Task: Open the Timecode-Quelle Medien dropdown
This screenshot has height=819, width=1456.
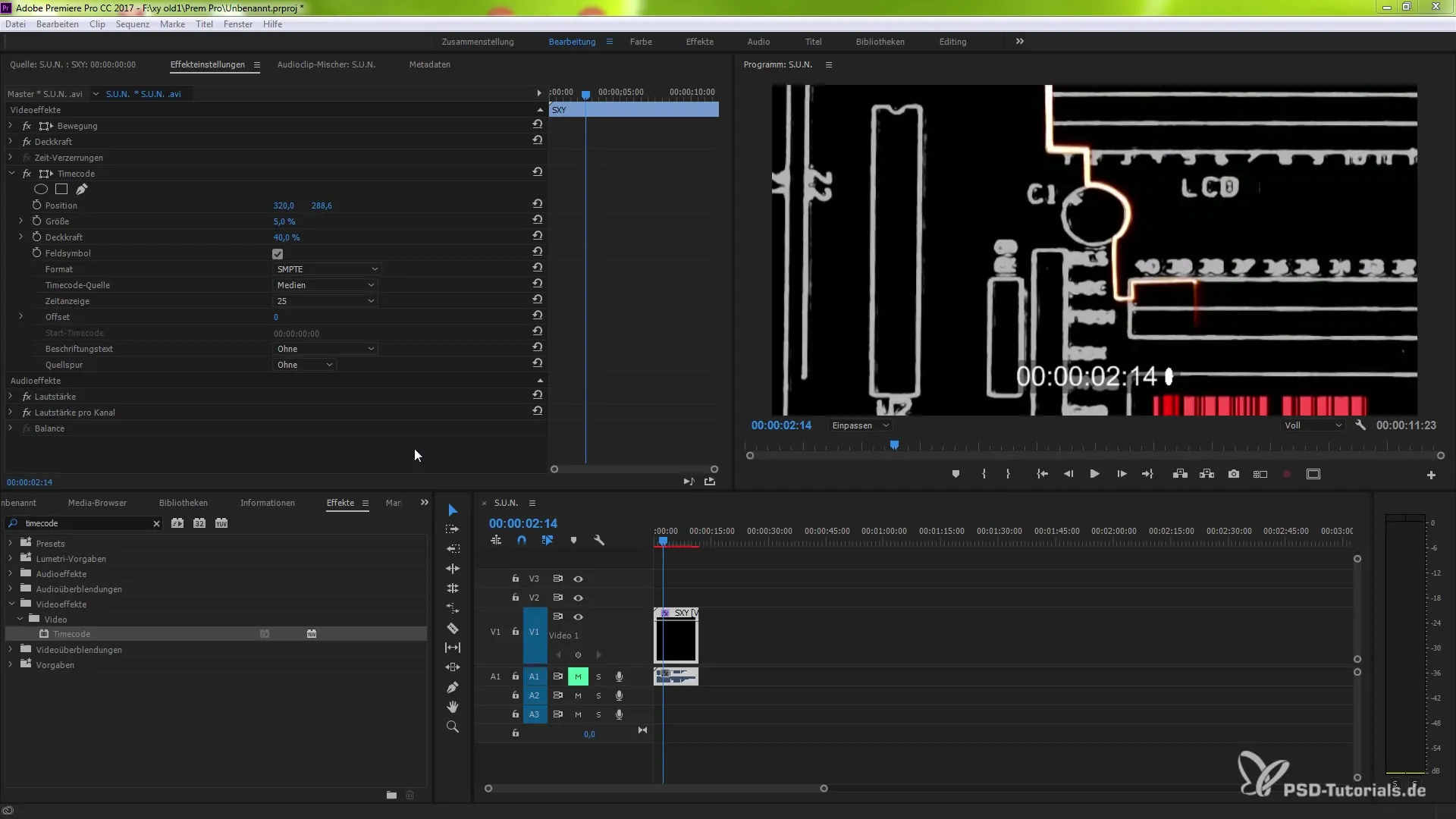Action: point(325,285)
